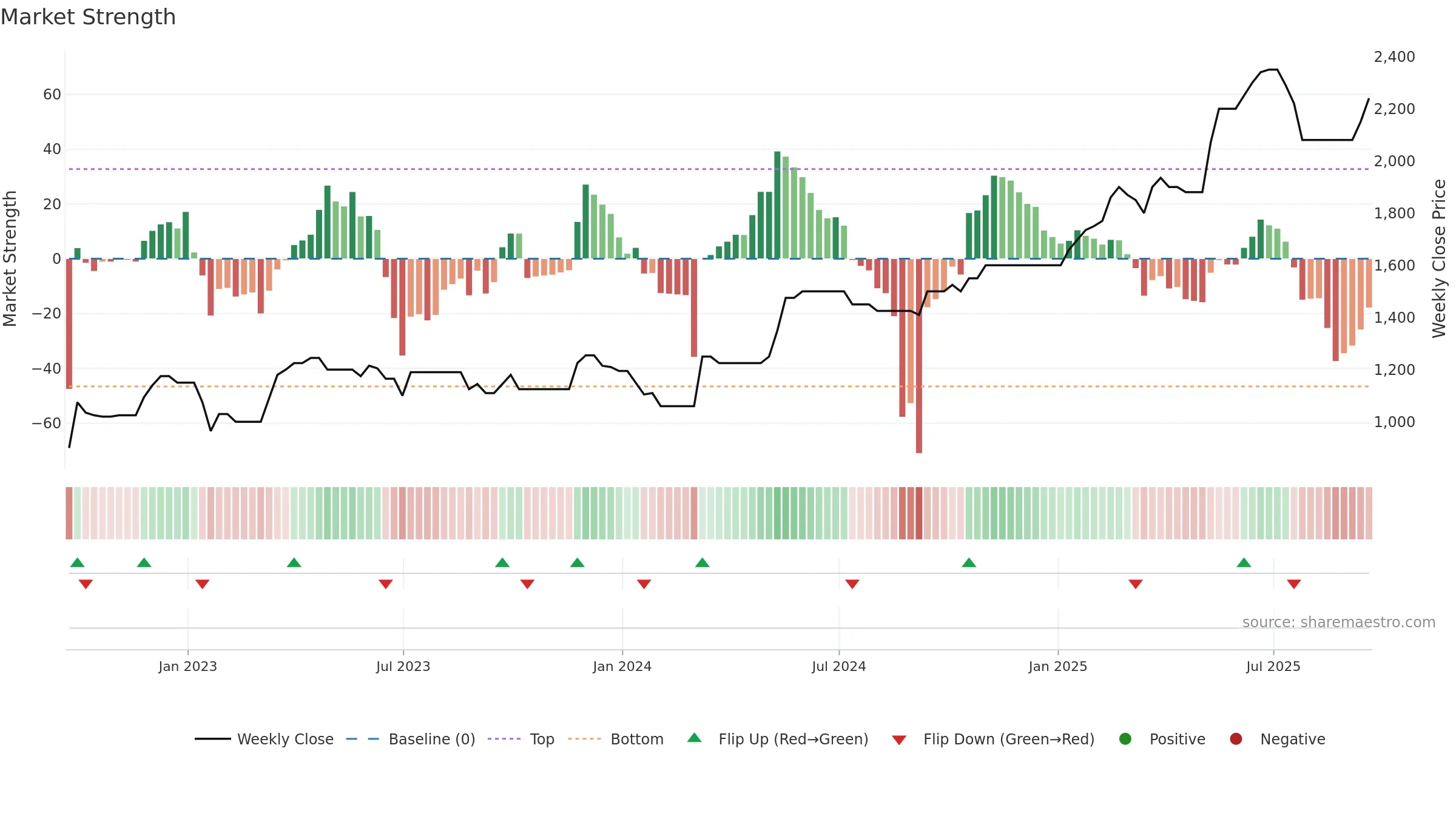Click the first red flip-down marker at chart start
Image resolution: width=1456 pixels, height=819 pixels.
point(86,584)
